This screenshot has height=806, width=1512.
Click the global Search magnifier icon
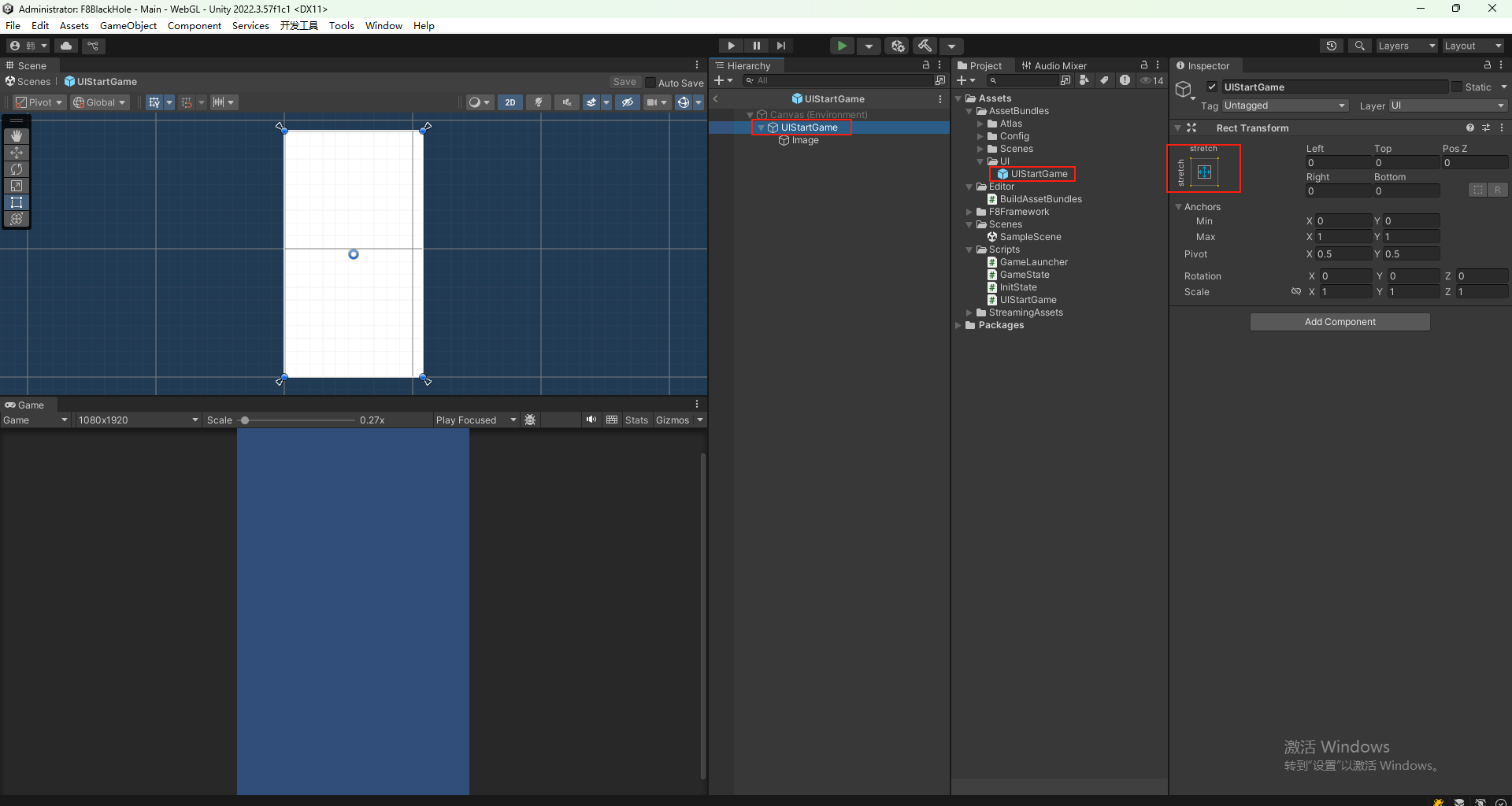(x=1359, y=46)
